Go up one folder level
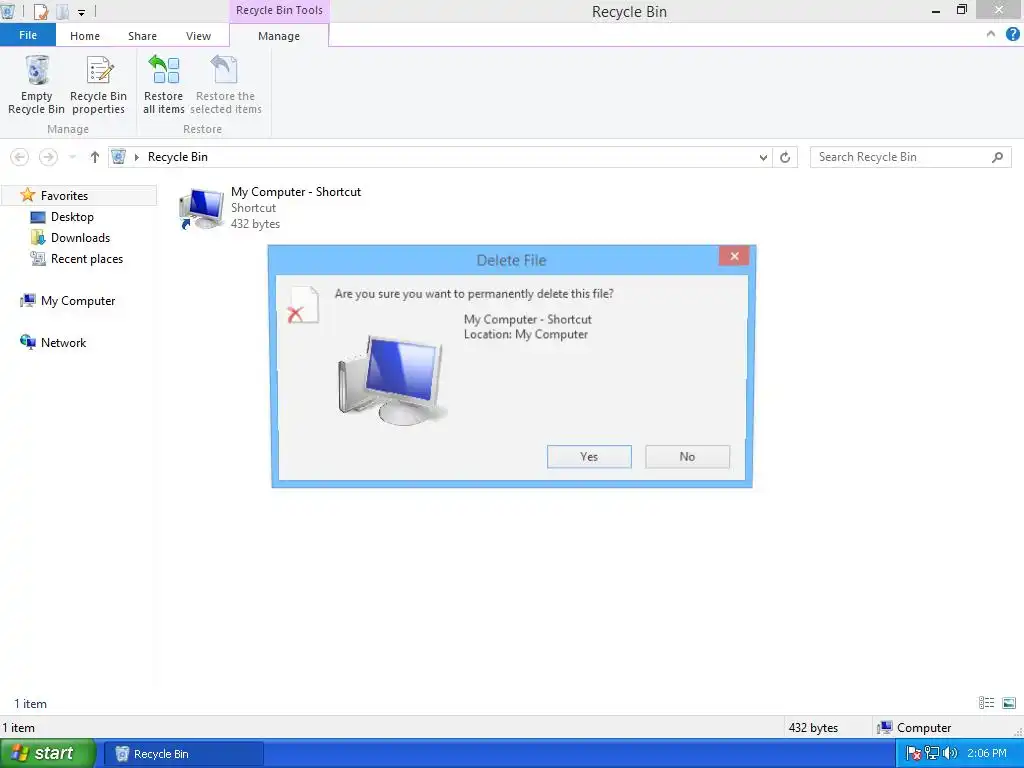The height and width of the screenshot is (768, 1024). pos(95,157)
